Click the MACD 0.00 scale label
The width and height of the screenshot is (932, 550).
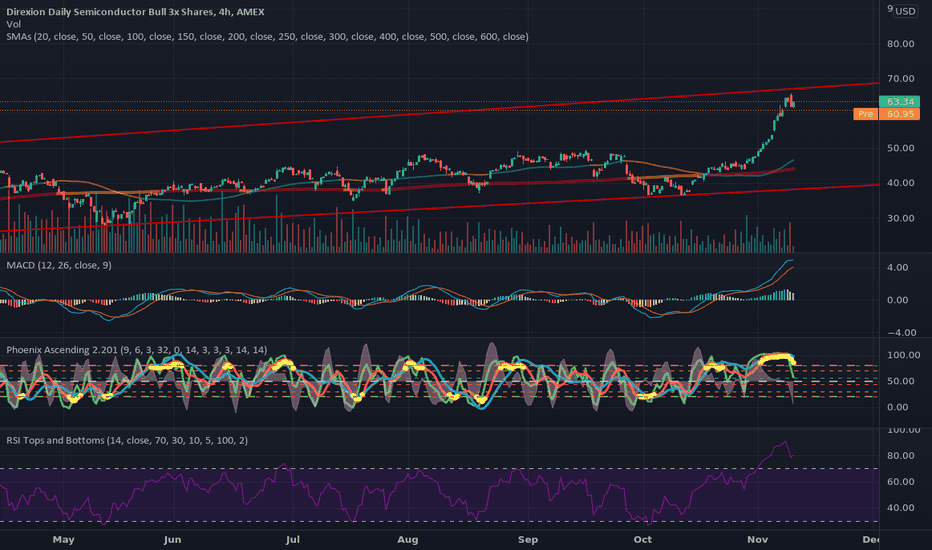tap(897, 300)
